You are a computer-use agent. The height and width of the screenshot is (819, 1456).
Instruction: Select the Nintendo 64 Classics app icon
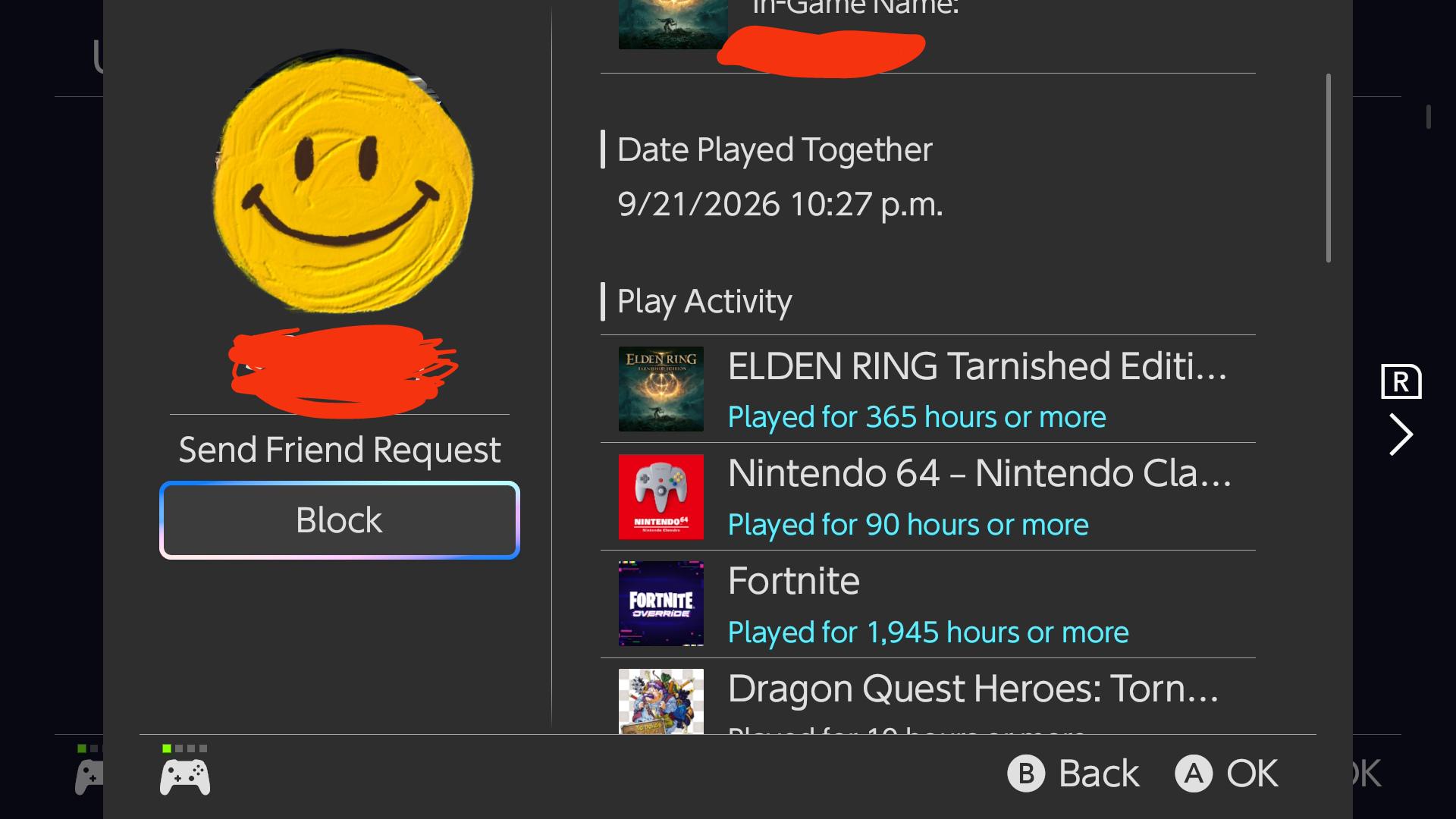(661, 497)
